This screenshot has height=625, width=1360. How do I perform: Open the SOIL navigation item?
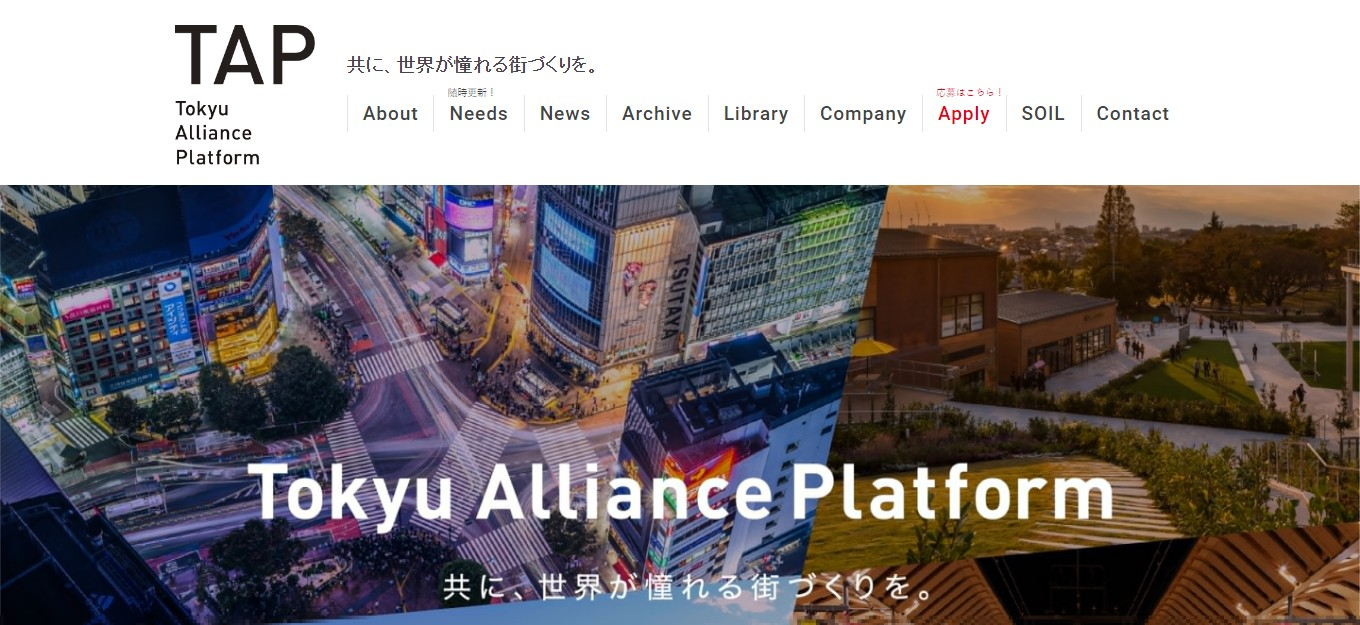click(1043, 114)
